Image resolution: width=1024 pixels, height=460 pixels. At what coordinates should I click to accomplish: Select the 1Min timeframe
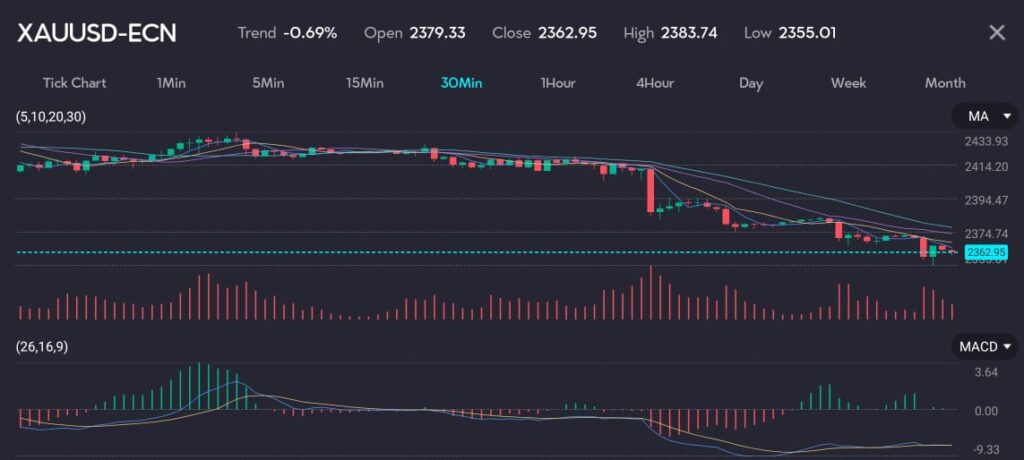172,83
